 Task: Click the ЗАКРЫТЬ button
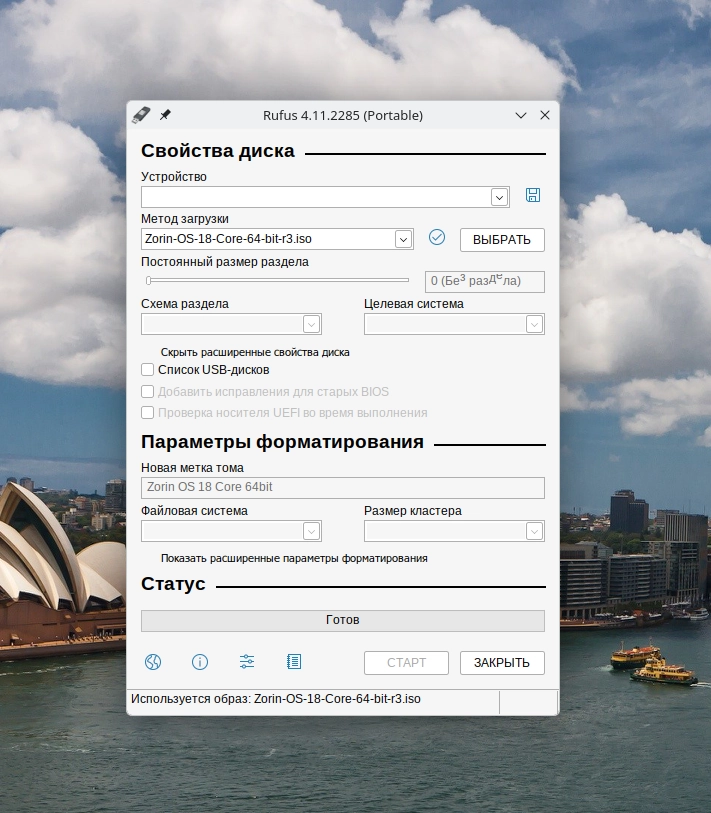click(502, 663)
